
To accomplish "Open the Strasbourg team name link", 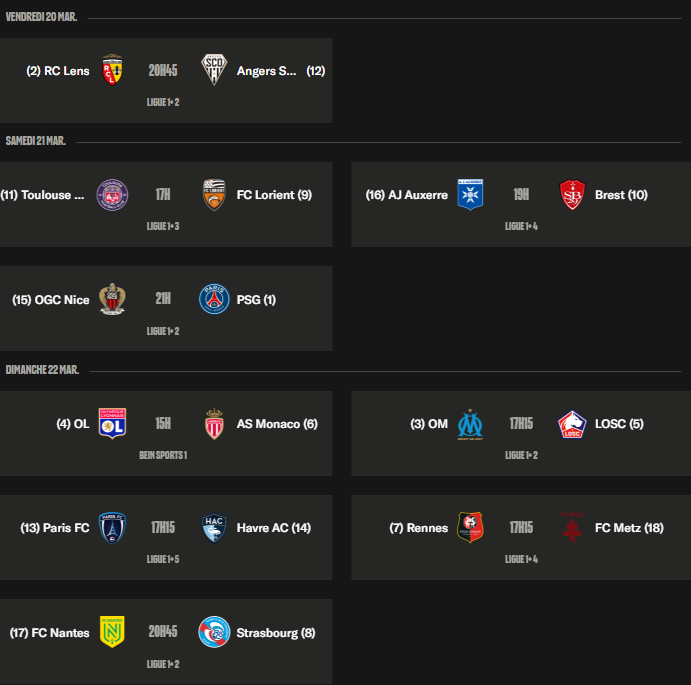I will [276, 633].
